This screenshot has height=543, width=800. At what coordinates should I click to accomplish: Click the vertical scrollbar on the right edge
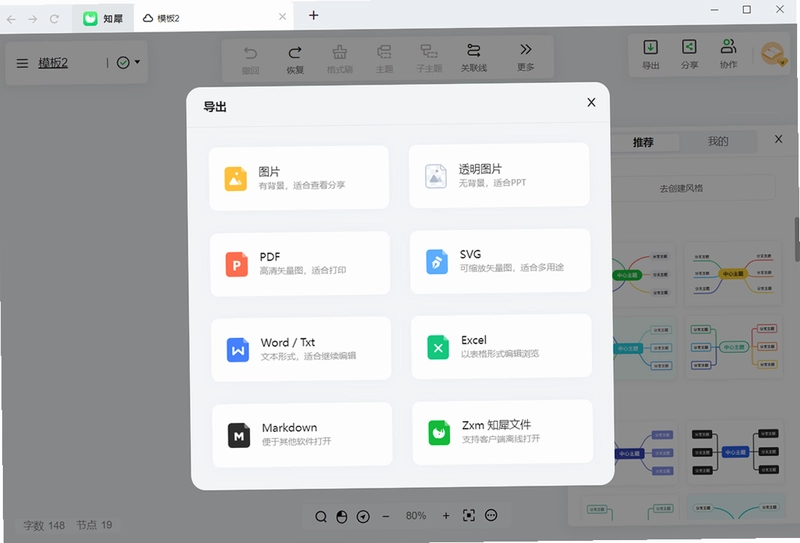pyautogui.click(x=796, y=239)
